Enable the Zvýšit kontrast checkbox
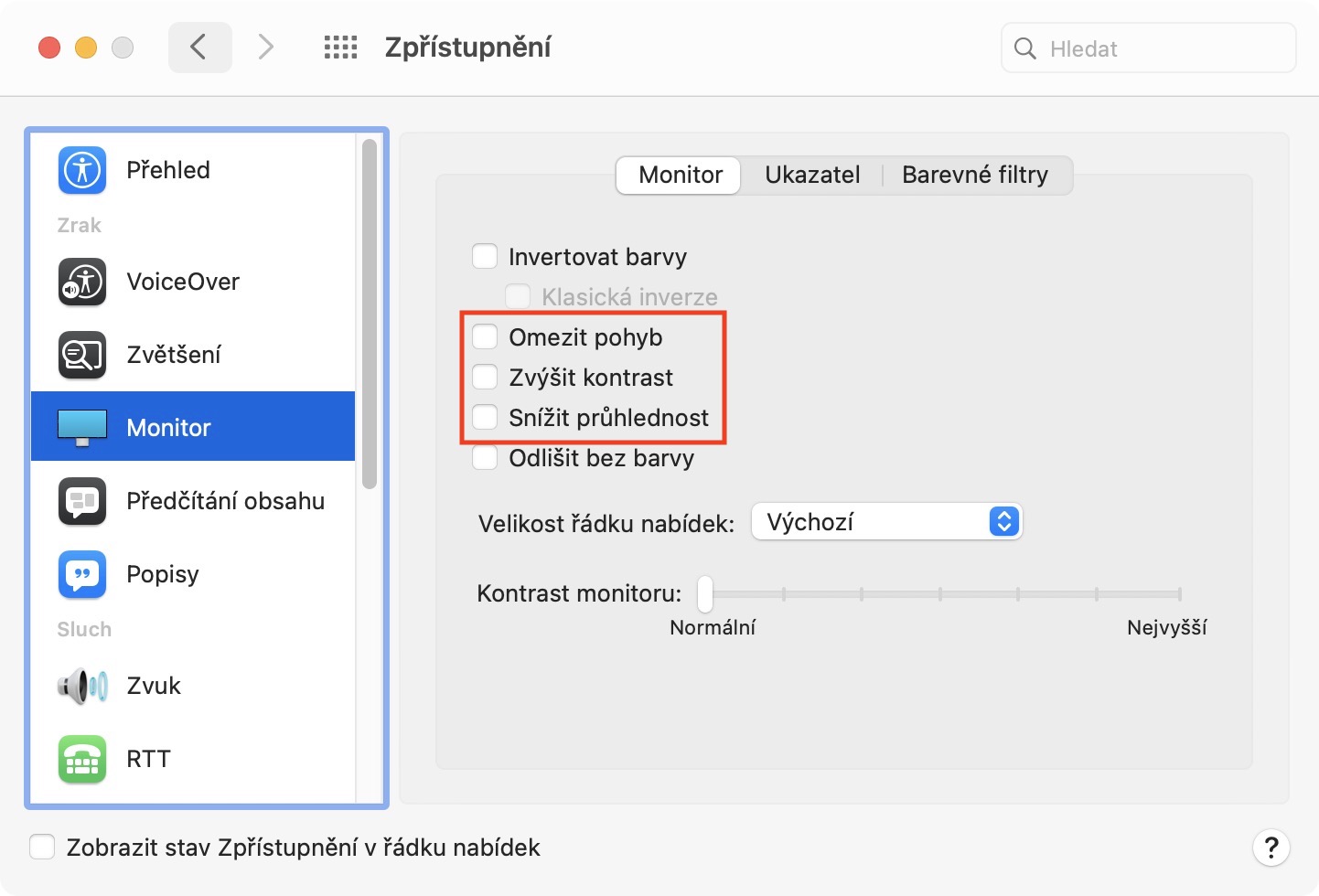 coord(485,378)
